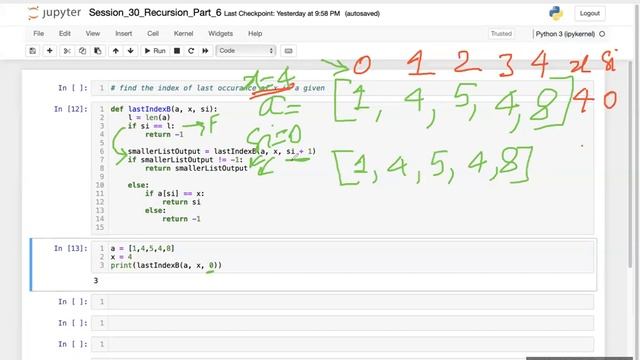
Task: Open cell type Code dropdown
Action: [246, 51]
